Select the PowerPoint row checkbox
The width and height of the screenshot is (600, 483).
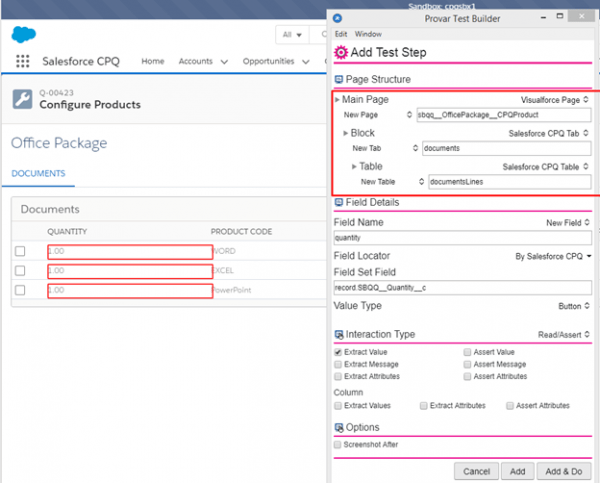(x=20, y=290)
